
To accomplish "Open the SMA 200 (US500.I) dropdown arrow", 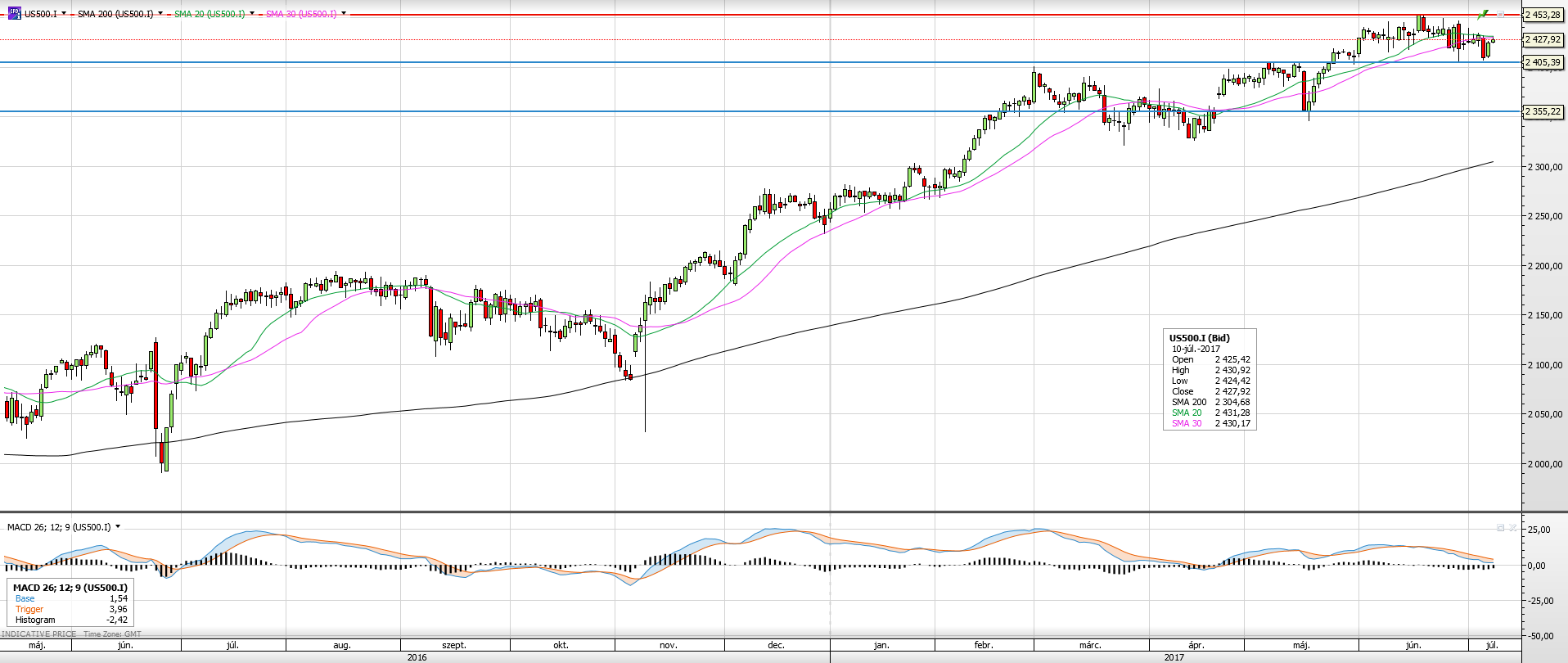I will (160, 14).
